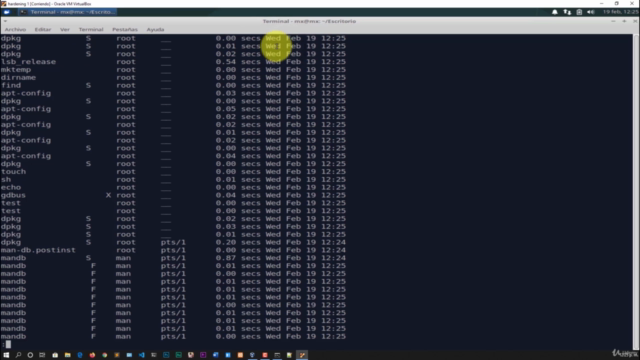The image size is (640, 360).
Task: Launch Visual Studio Code from taskbar
Action: (142, 355)
